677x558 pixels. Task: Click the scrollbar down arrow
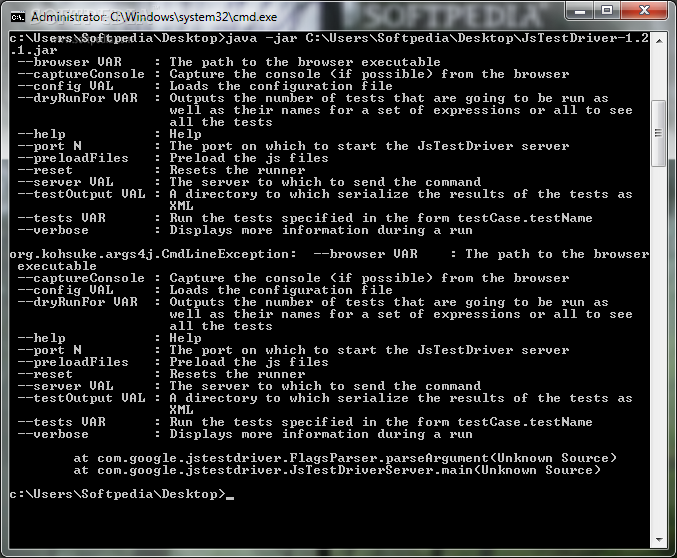coord(659,539)
